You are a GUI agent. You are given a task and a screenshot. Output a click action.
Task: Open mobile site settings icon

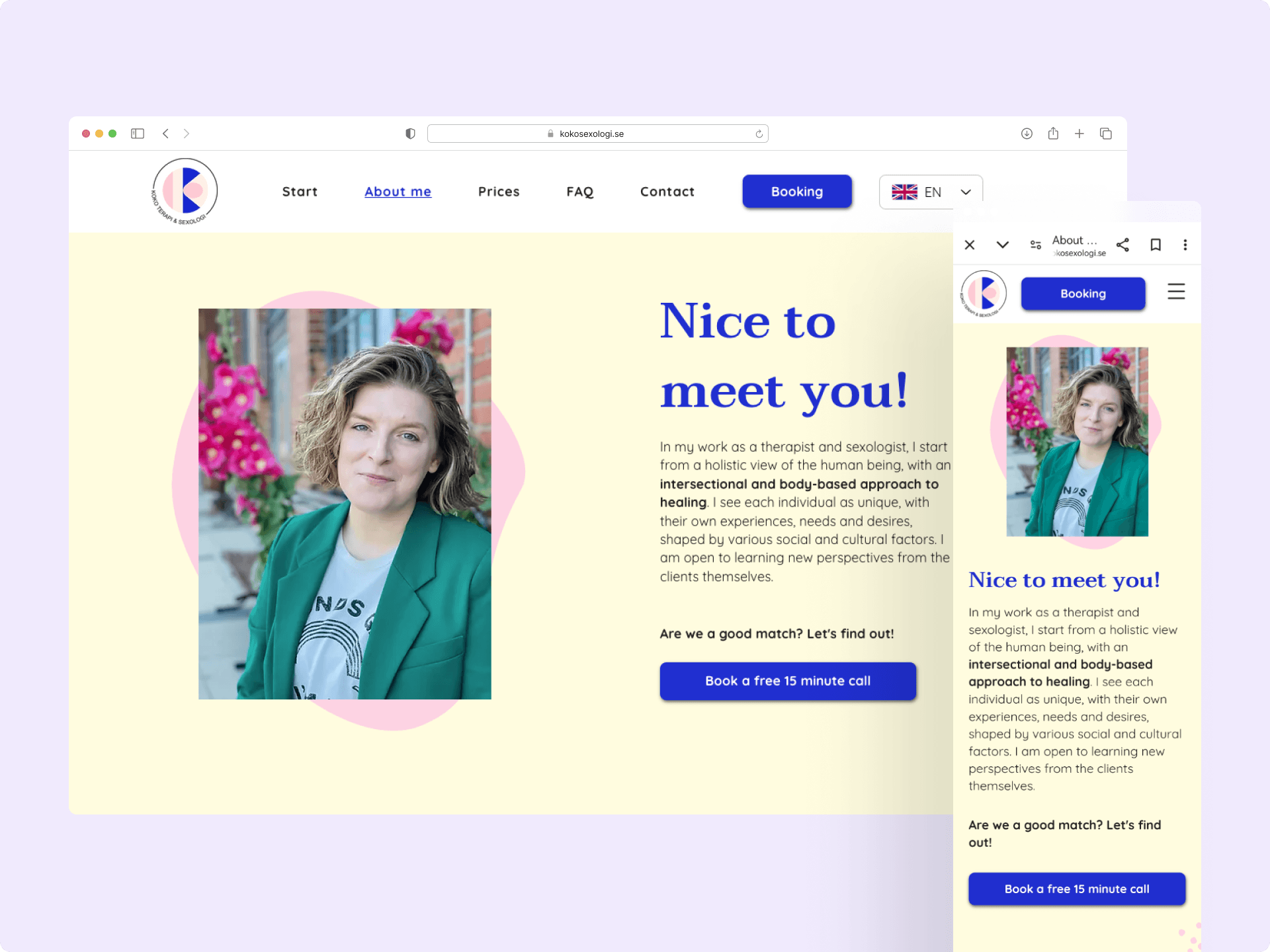pos(1035,245)
